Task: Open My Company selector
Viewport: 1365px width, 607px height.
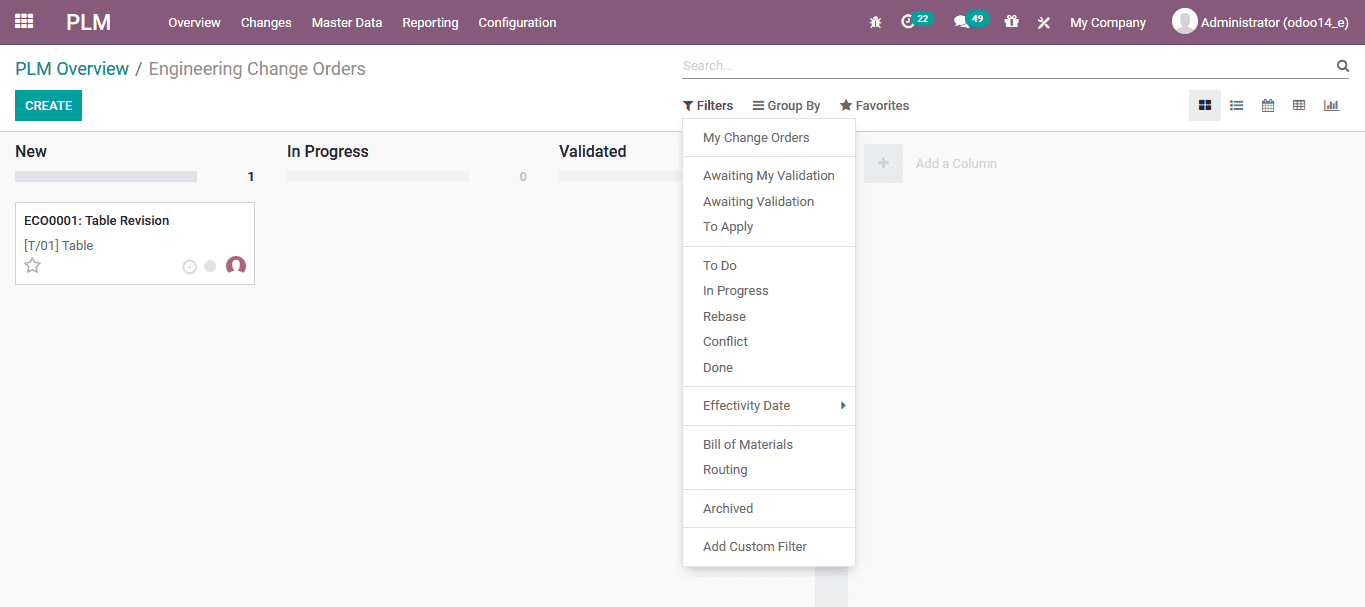Action: tap(1108, 22)
